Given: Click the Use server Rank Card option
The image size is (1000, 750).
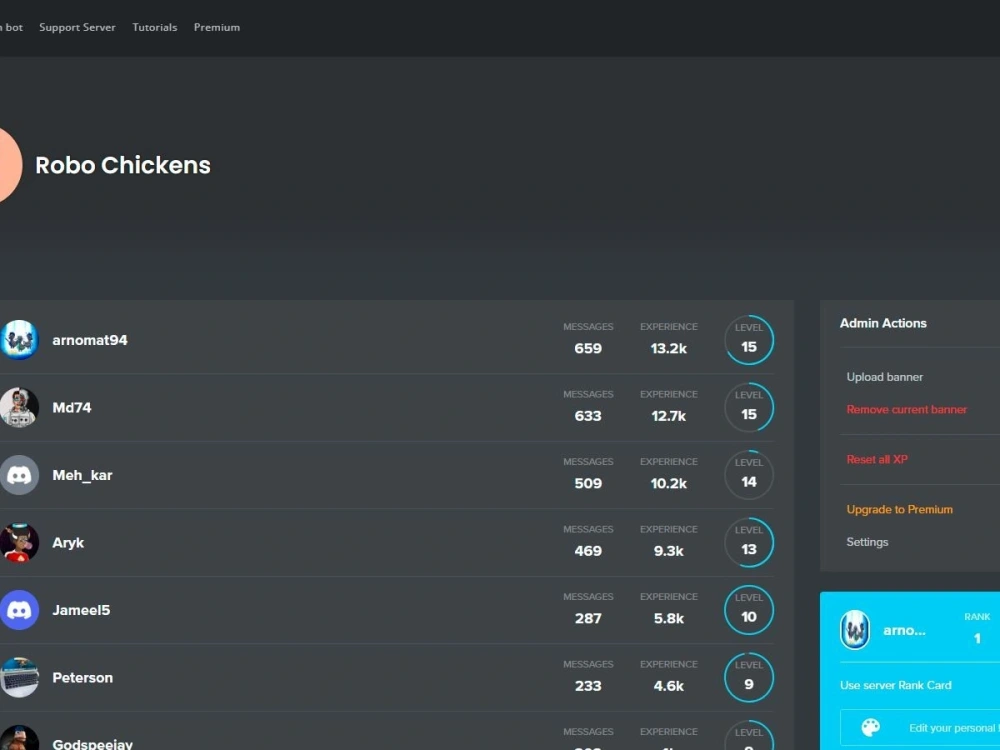Looking at the screenshot, I should click(895, 686).
